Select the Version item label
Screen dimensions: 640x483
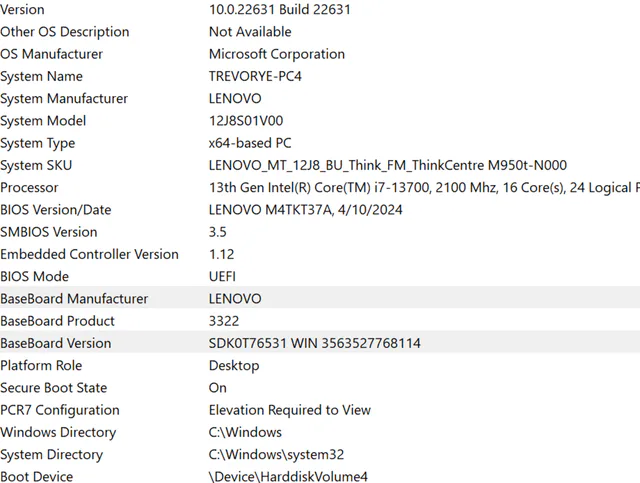click(x=22, y=9)
